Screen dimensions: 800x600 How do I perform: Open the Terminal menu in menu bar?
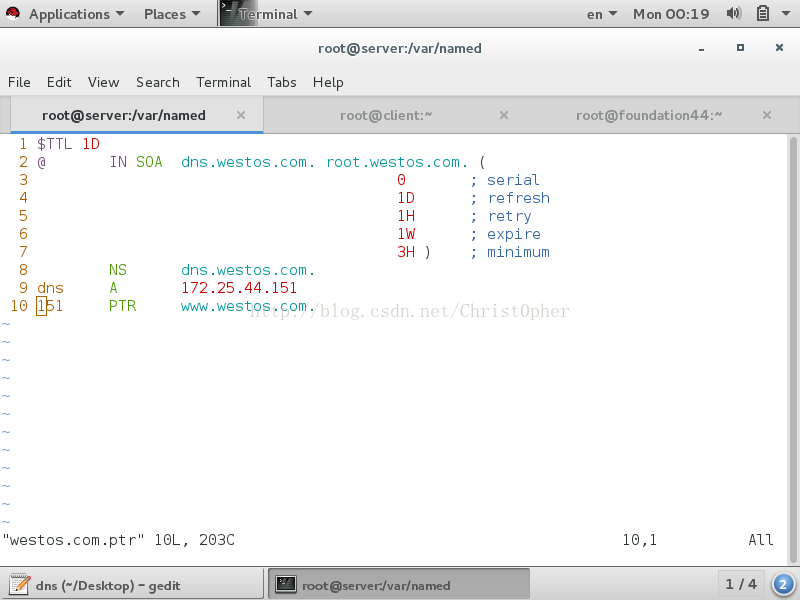click(x=223, y=82)
